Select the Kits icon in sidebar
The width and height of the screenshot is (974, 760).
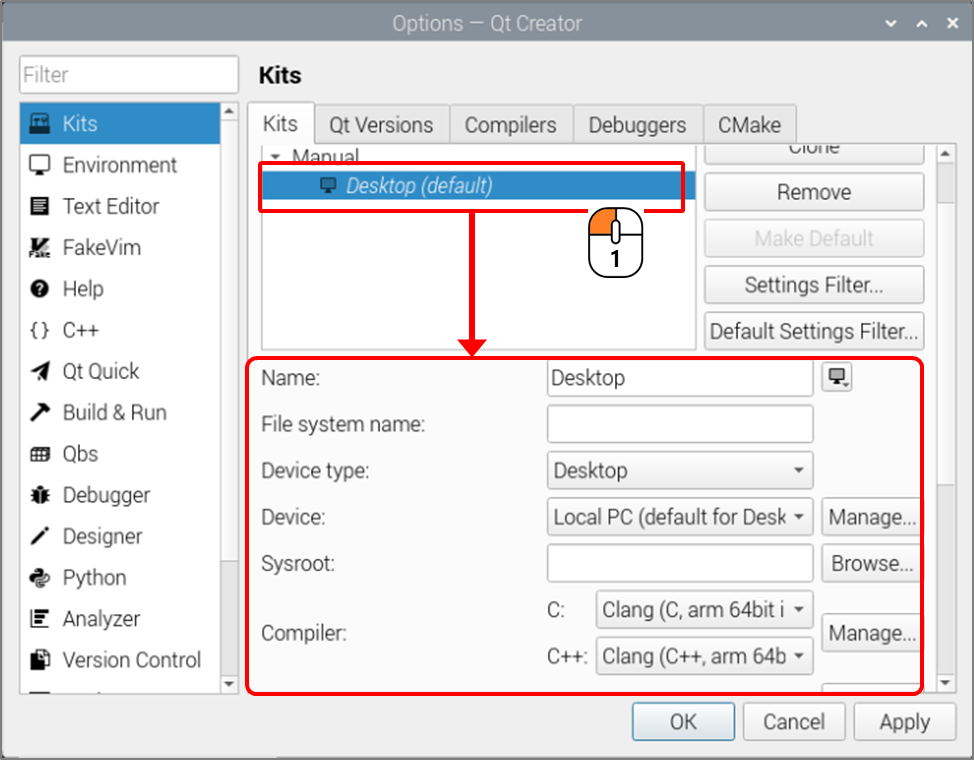pos(40,123)
